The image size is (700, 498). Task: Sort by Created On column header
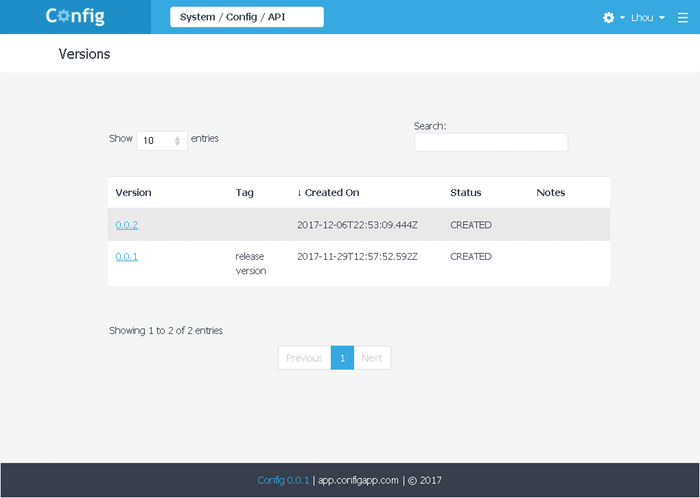tap(328, 192)
